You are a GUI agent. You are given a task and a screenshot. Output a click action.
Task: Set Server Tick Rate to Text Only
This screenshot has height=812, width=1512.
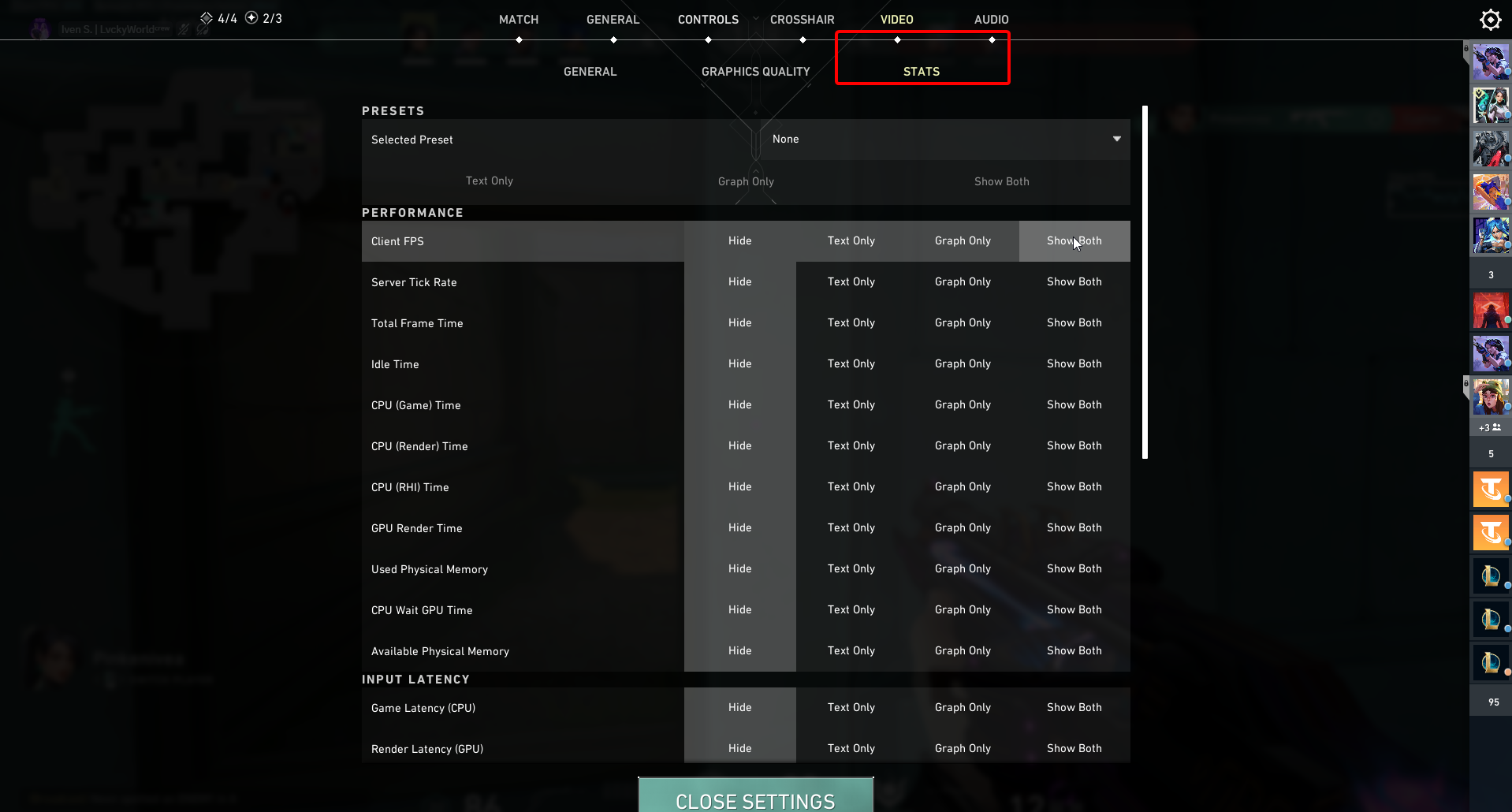[x=851, y=282]
